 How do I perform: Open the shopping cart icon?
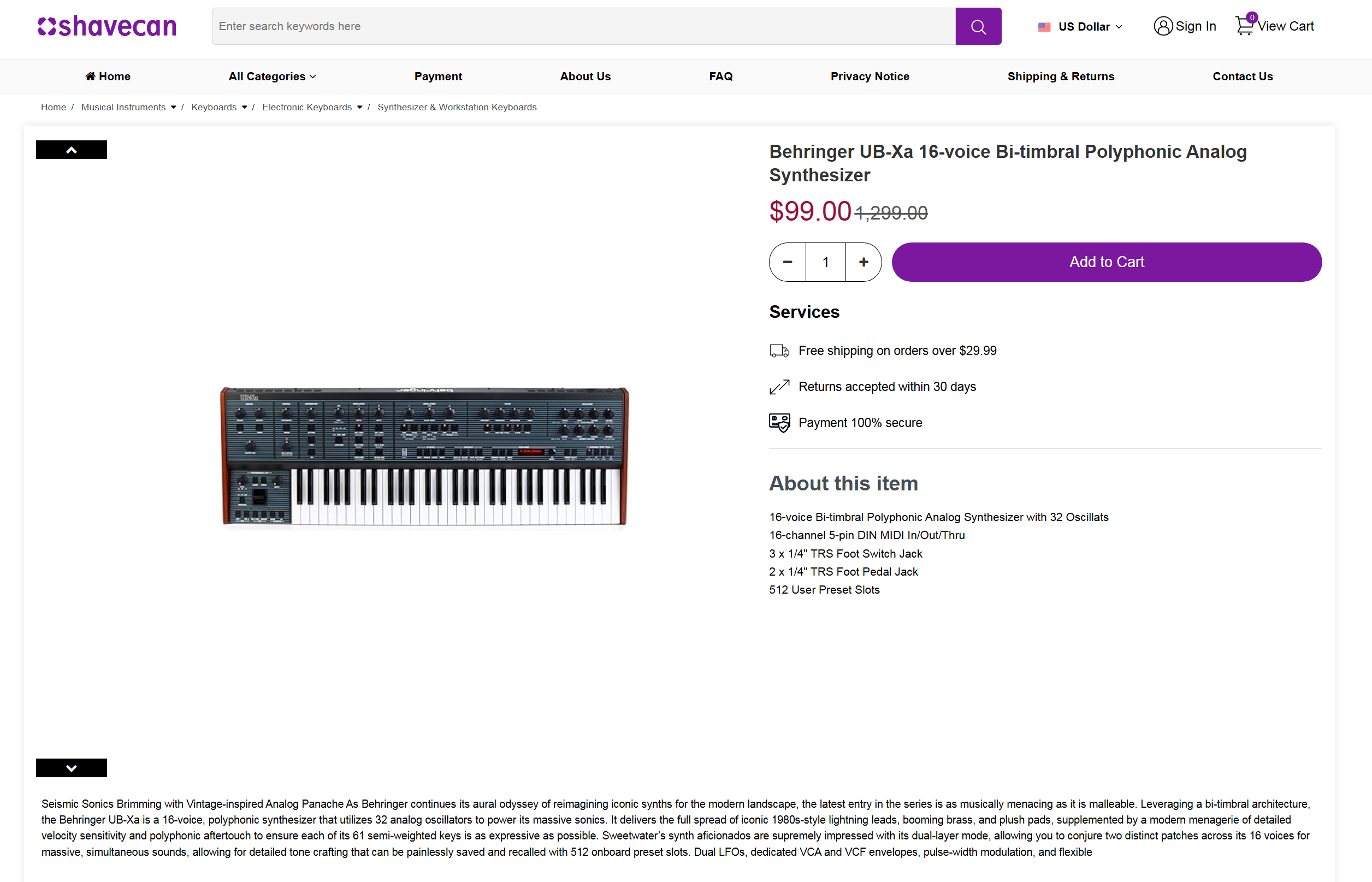tap(1244, 26)
